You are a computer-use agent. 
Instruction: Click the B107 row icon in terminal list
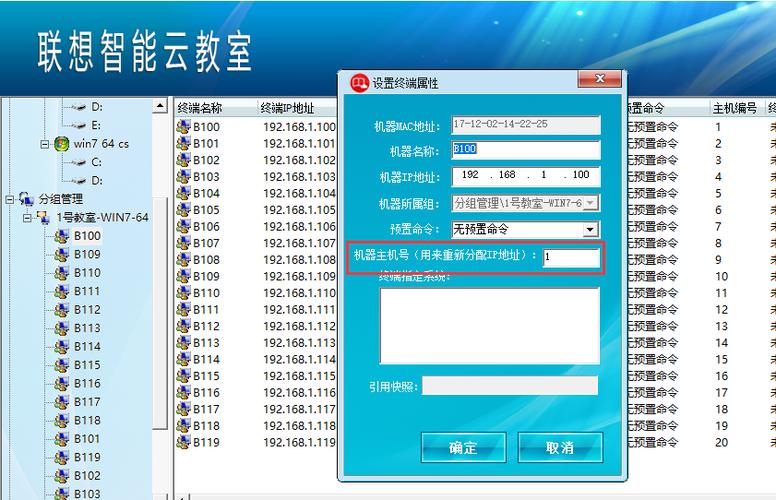pyautogui.click(x=184, y=243)
